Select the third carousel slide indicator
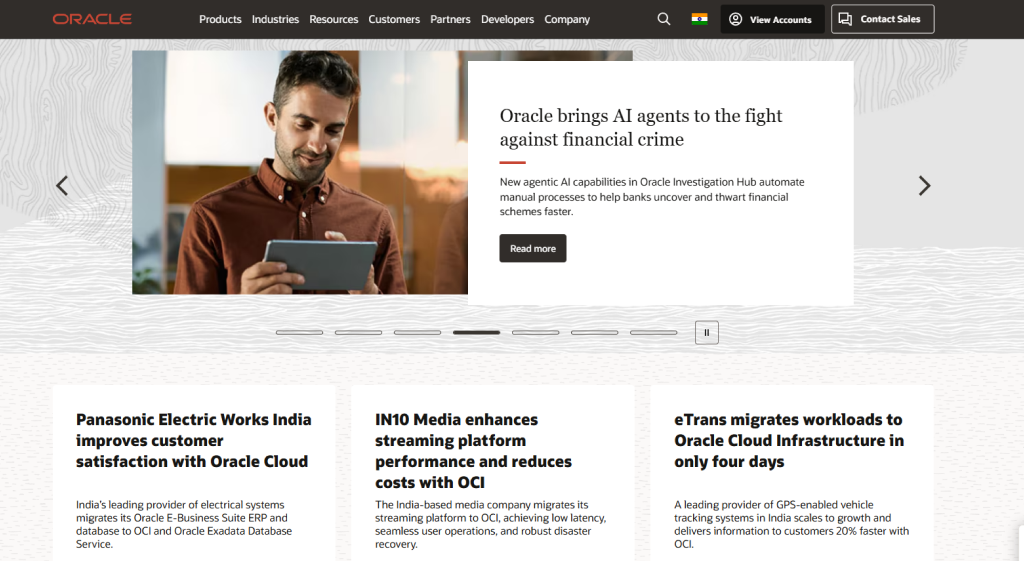 [417, 332]
